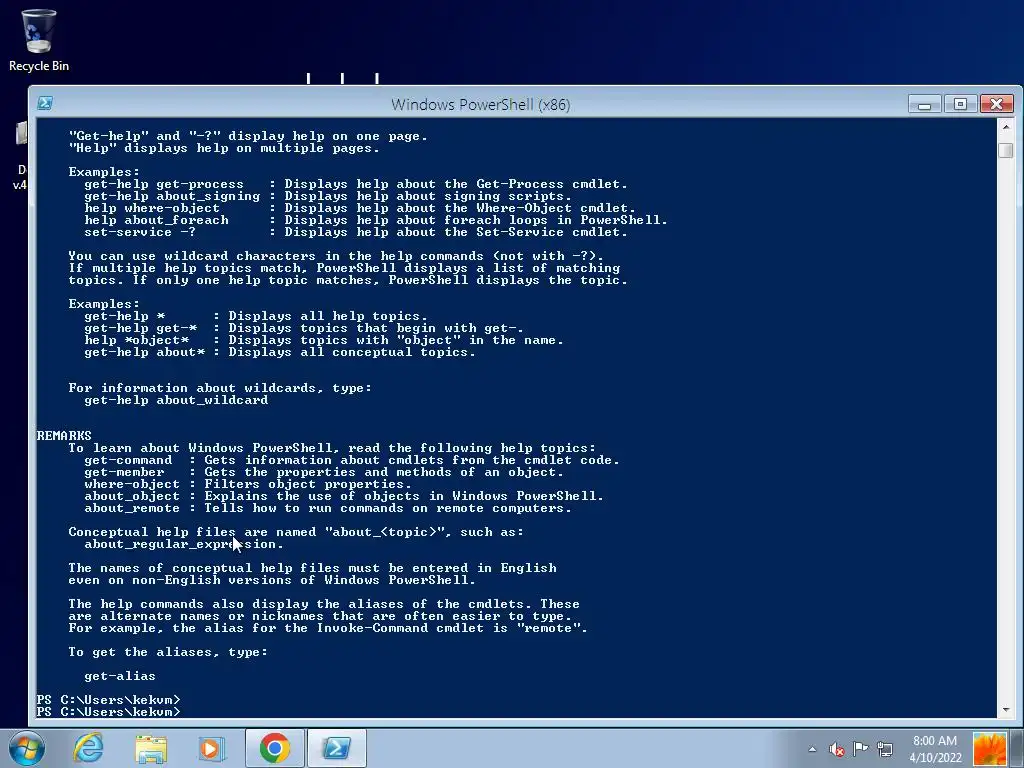Click the 8:00 AM clock in tray
This screenshot has width=1024, height=768.
click(x=935, y=741)
